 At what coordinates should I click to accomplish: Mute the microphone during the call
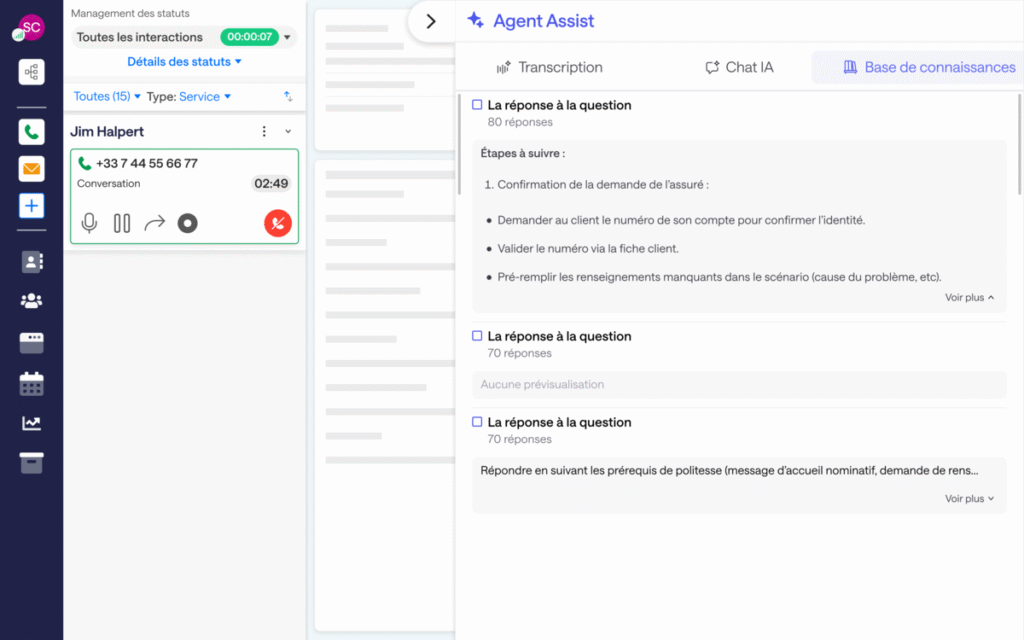click(89, 223)
